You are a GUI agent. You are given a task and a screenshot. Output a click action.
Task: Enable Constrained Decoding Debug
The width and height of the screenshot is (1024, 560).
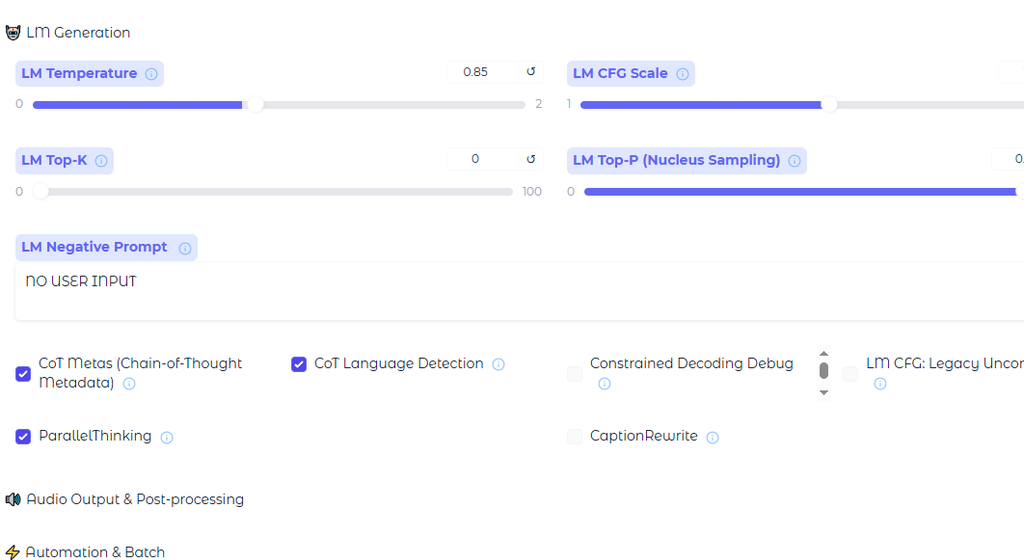coord(575,374)
